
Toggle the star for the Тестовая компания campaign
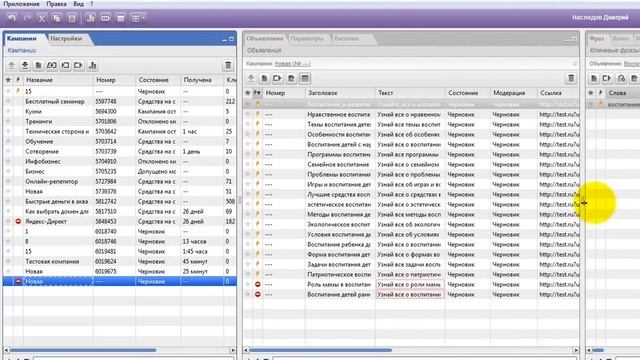[x=8, y=261]
